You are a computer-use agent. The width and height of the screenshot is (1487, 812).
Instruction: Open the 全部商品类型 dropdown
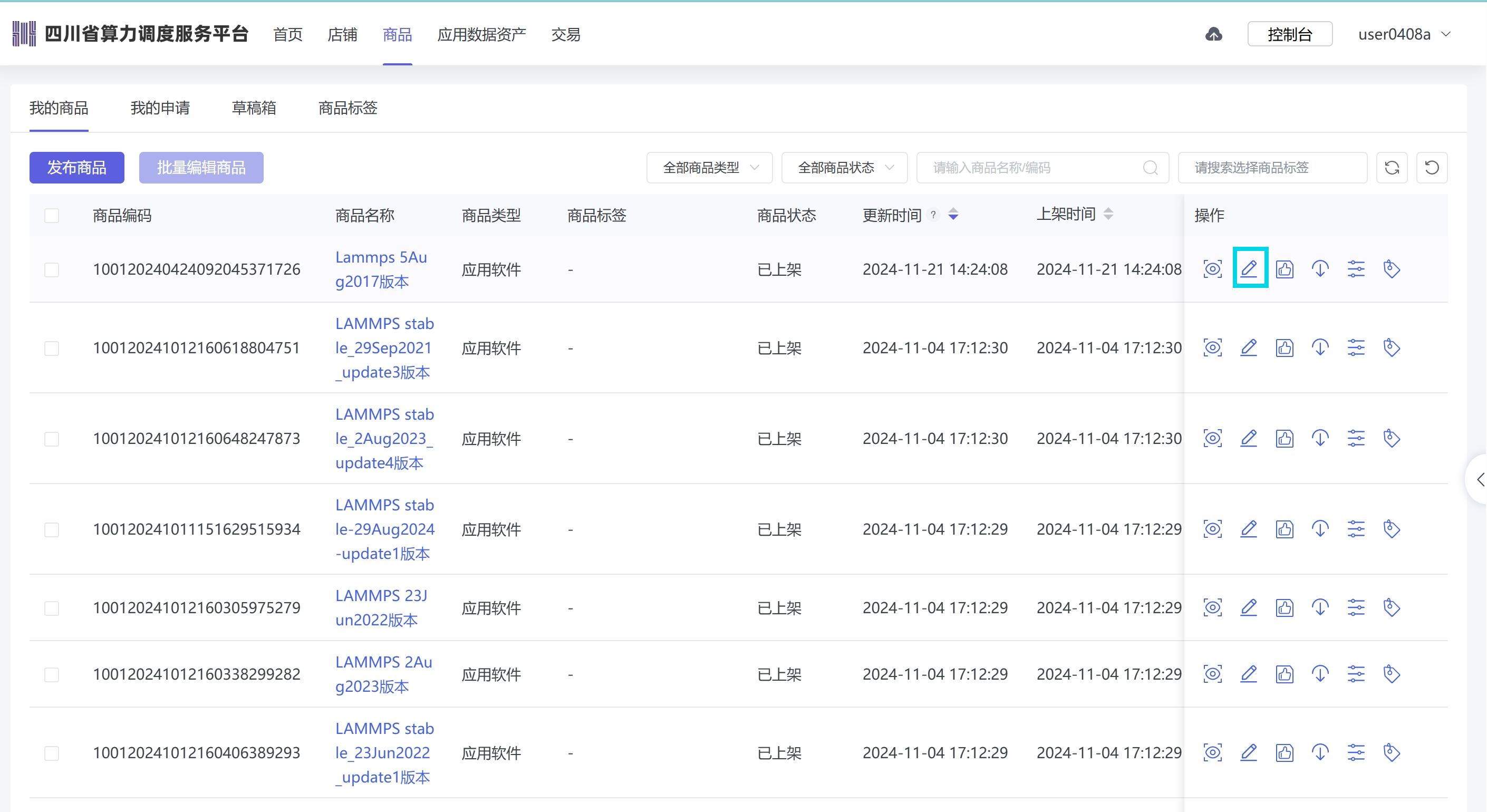tap(709, 167)
